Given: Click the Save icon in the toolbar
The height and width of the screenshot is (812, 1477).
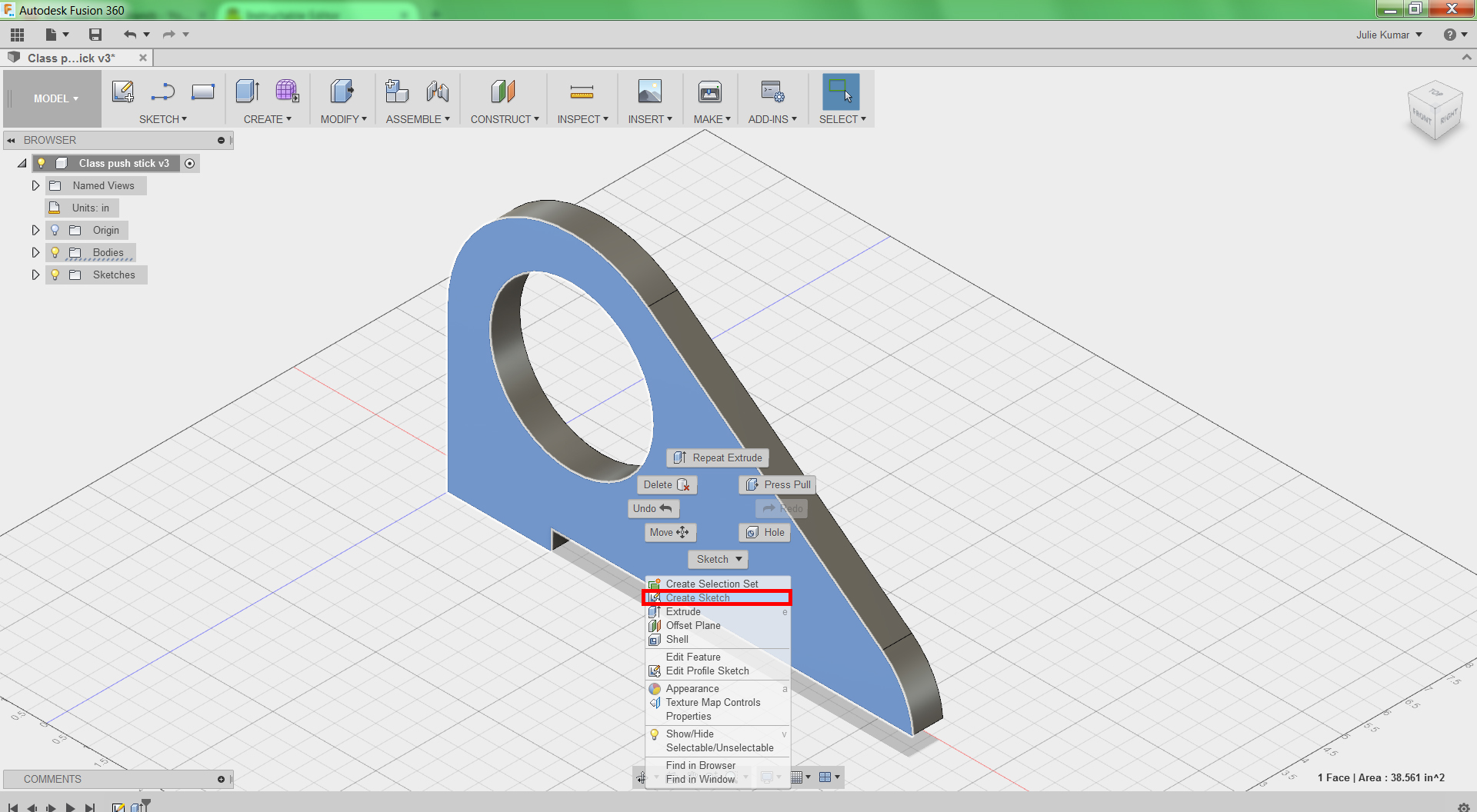Looking at the screenshot, I should 95,34.
